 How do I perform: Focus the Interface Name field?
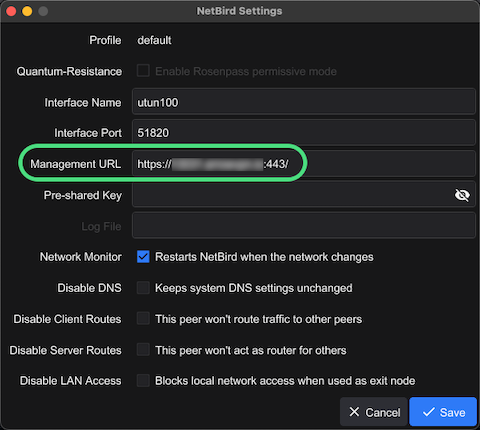(304, 102)
